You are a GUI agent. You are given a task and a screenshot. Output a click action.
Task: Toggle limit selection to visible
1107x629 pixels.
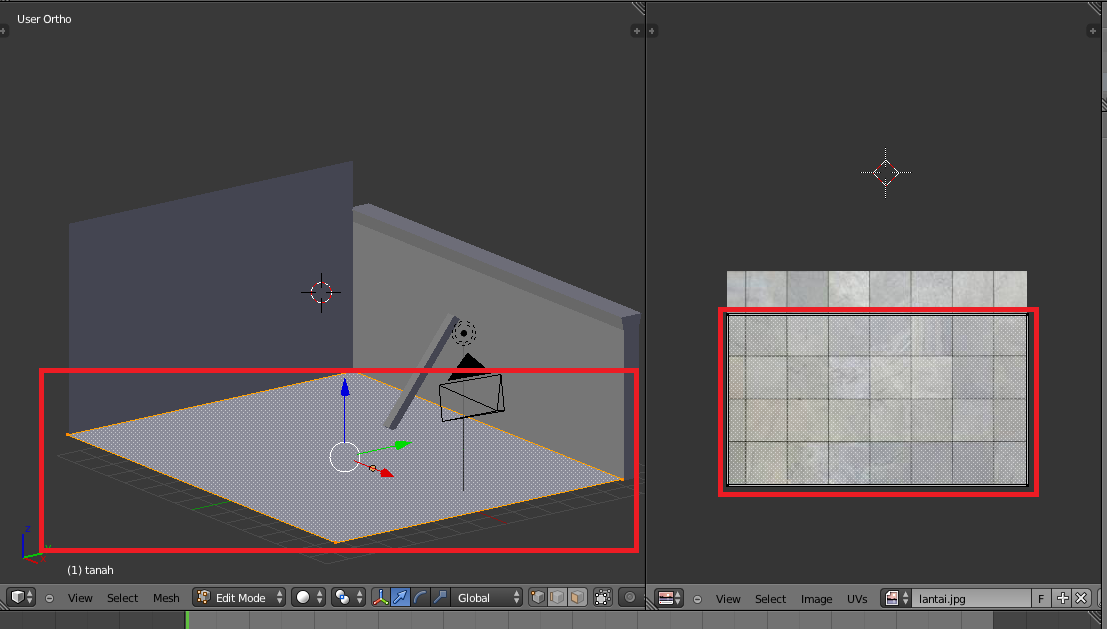click(x=603, y=597)
